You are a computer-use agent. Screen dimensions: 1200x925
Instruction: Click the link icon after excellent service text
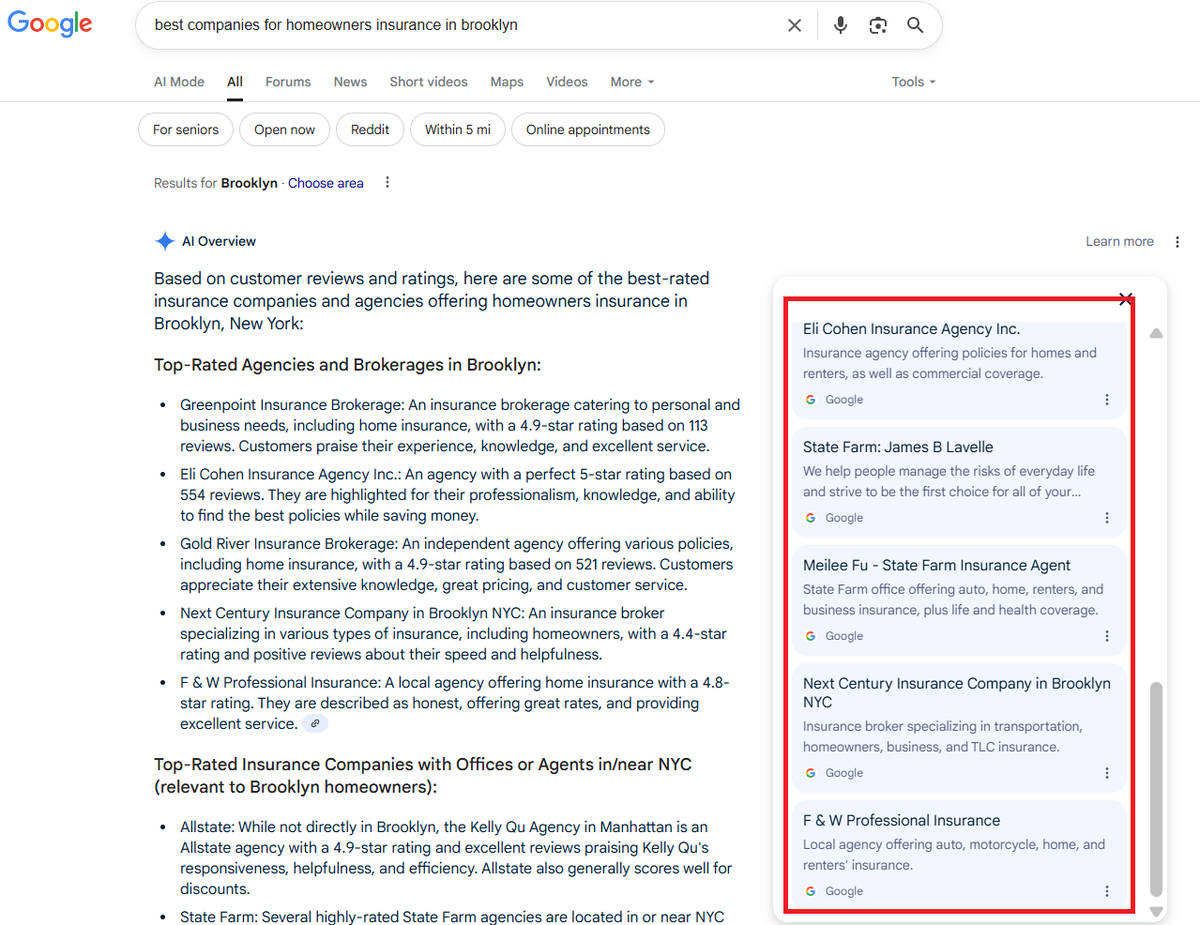(315, 722)
